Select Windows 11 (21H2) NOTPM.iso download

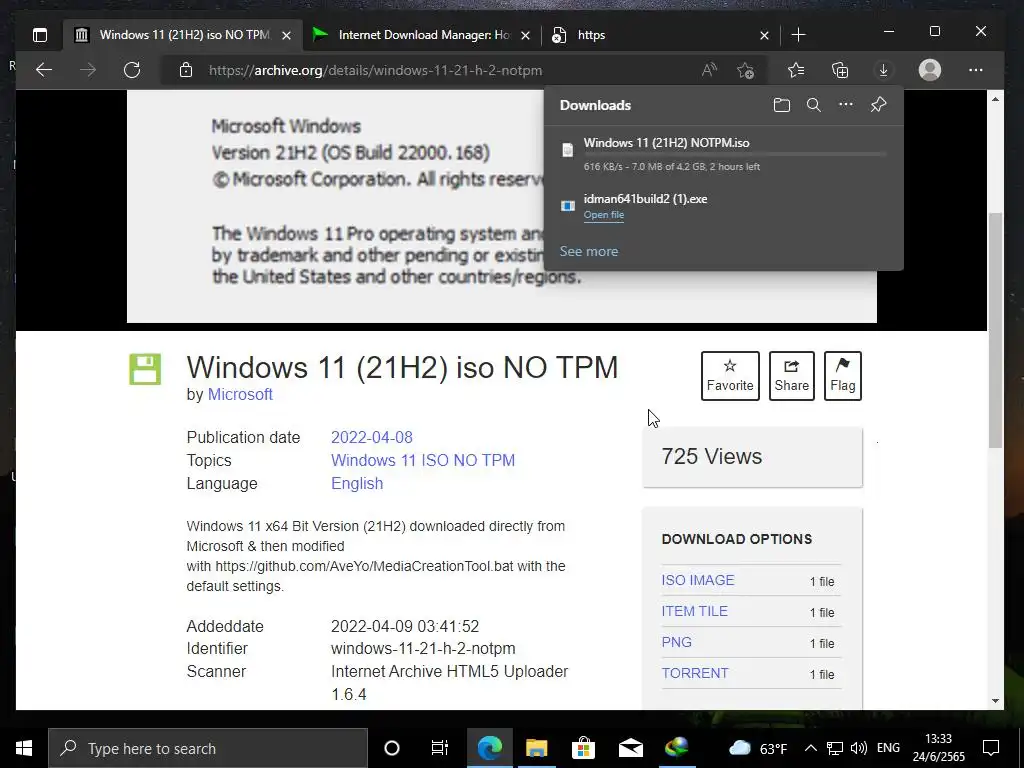[666, 143]
